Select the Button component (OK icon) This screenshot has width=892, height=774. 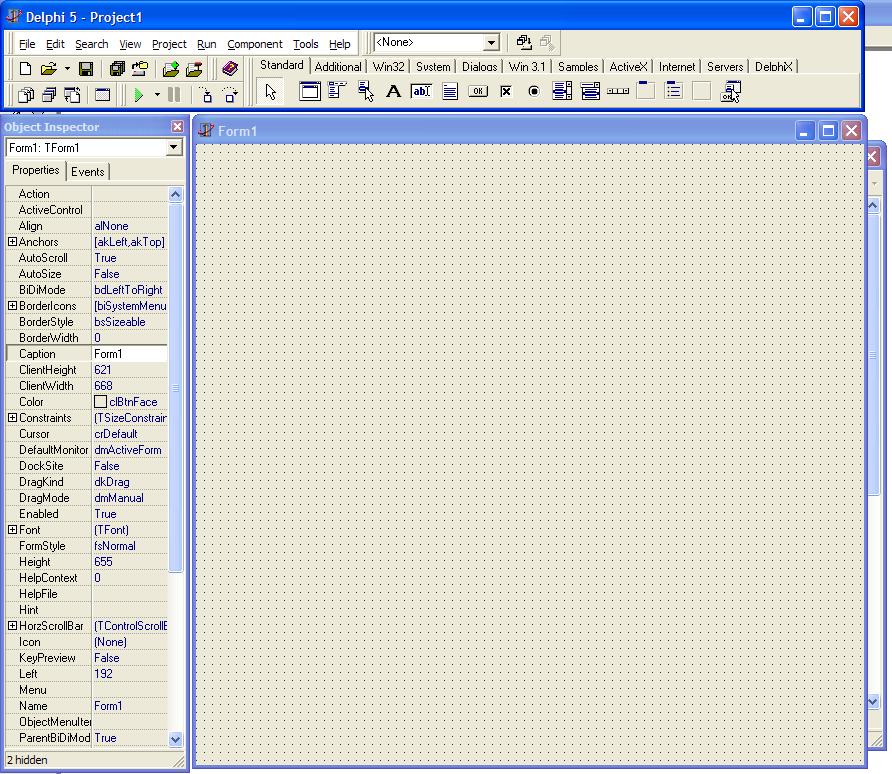(x=478, y=91)
